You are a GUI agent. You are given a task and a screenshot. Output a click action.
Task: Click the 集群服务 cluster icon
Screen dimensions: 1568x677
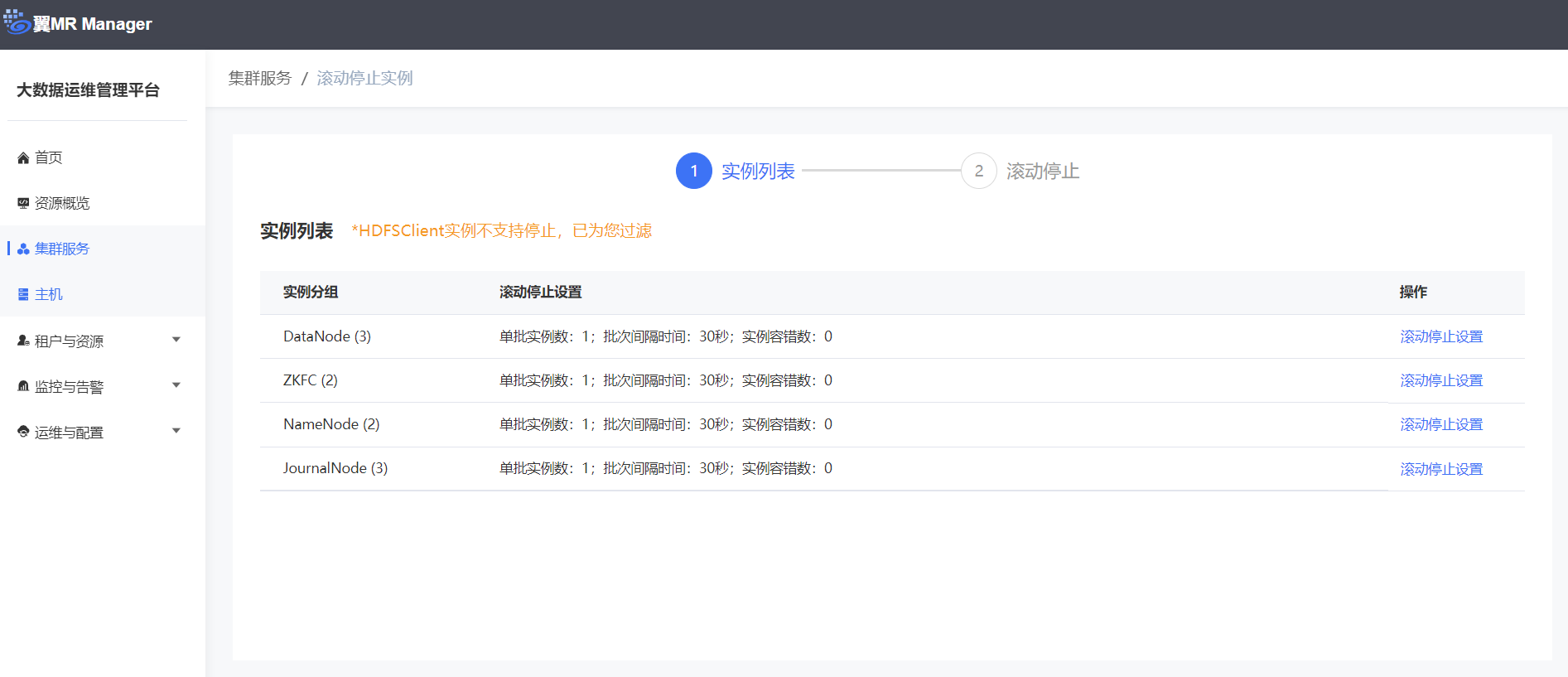[x=23, y=249]
